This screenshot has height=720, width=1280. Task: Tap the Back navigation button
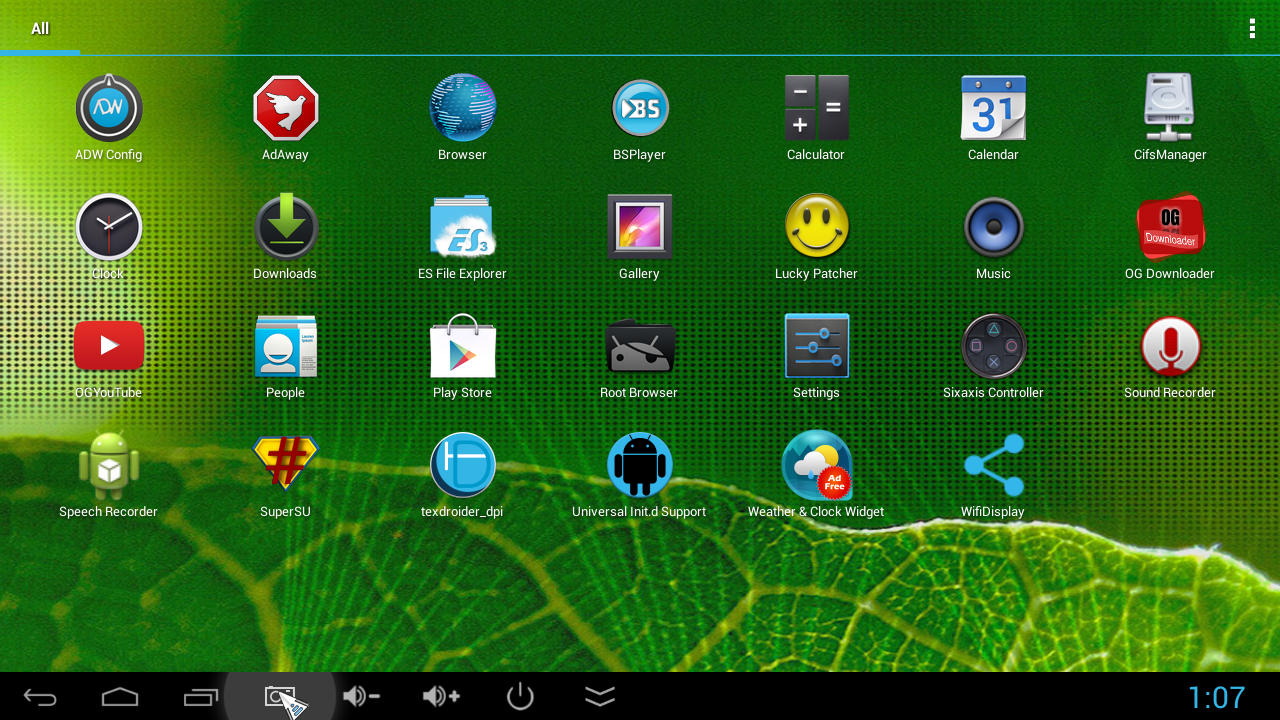(x=40, y=697)
